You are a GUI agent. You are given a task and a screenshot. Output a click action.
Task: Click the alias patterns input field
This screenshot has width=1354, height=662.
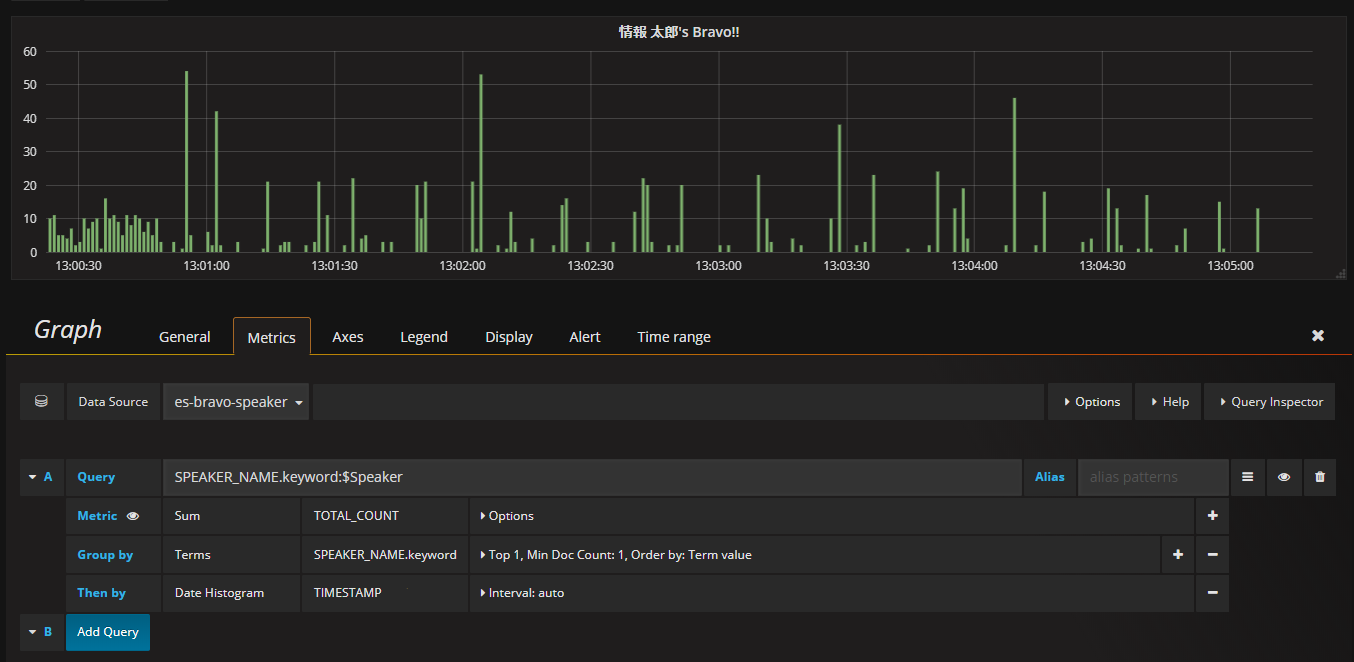click(x=1152, y=477)
